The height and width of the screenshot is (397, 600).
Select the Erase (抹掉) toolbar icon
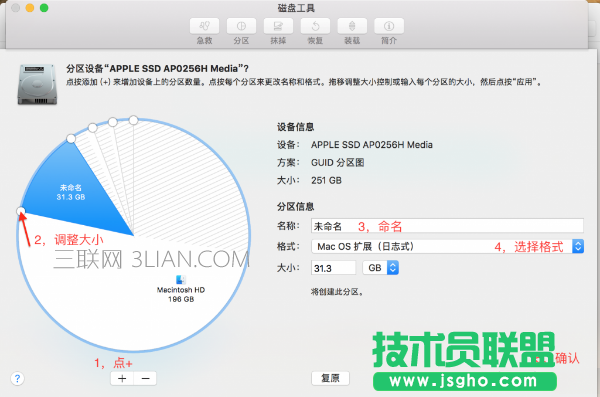[278, 26]
